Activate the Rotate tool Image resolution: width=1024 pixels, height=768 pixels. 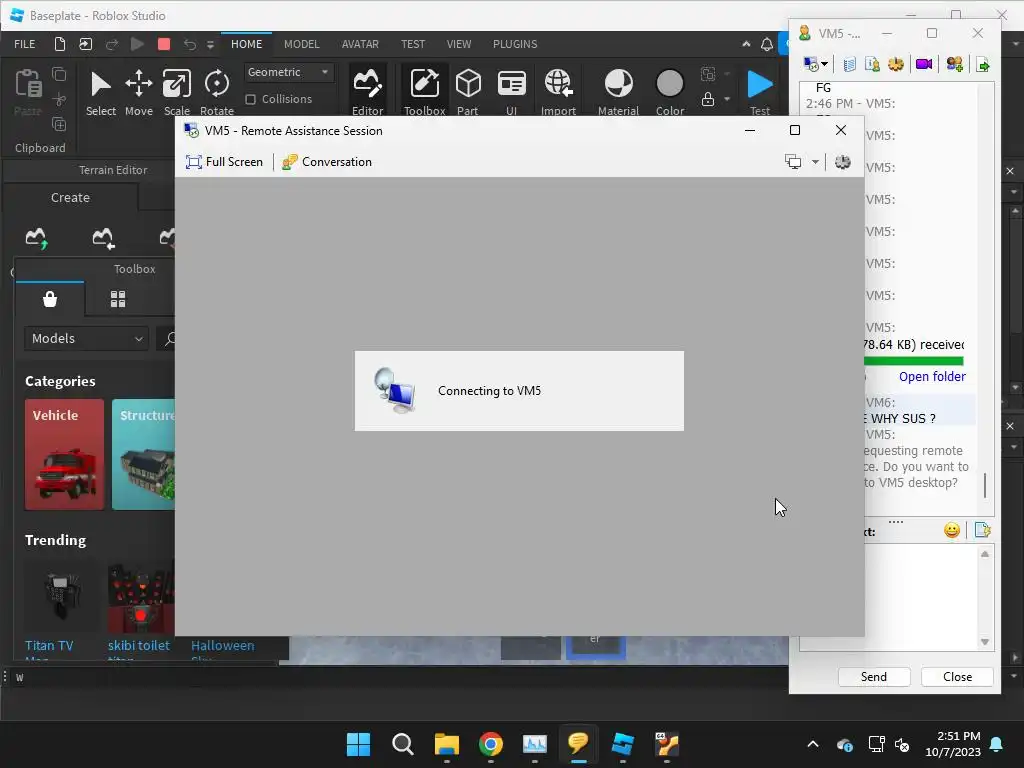[217, 93]
